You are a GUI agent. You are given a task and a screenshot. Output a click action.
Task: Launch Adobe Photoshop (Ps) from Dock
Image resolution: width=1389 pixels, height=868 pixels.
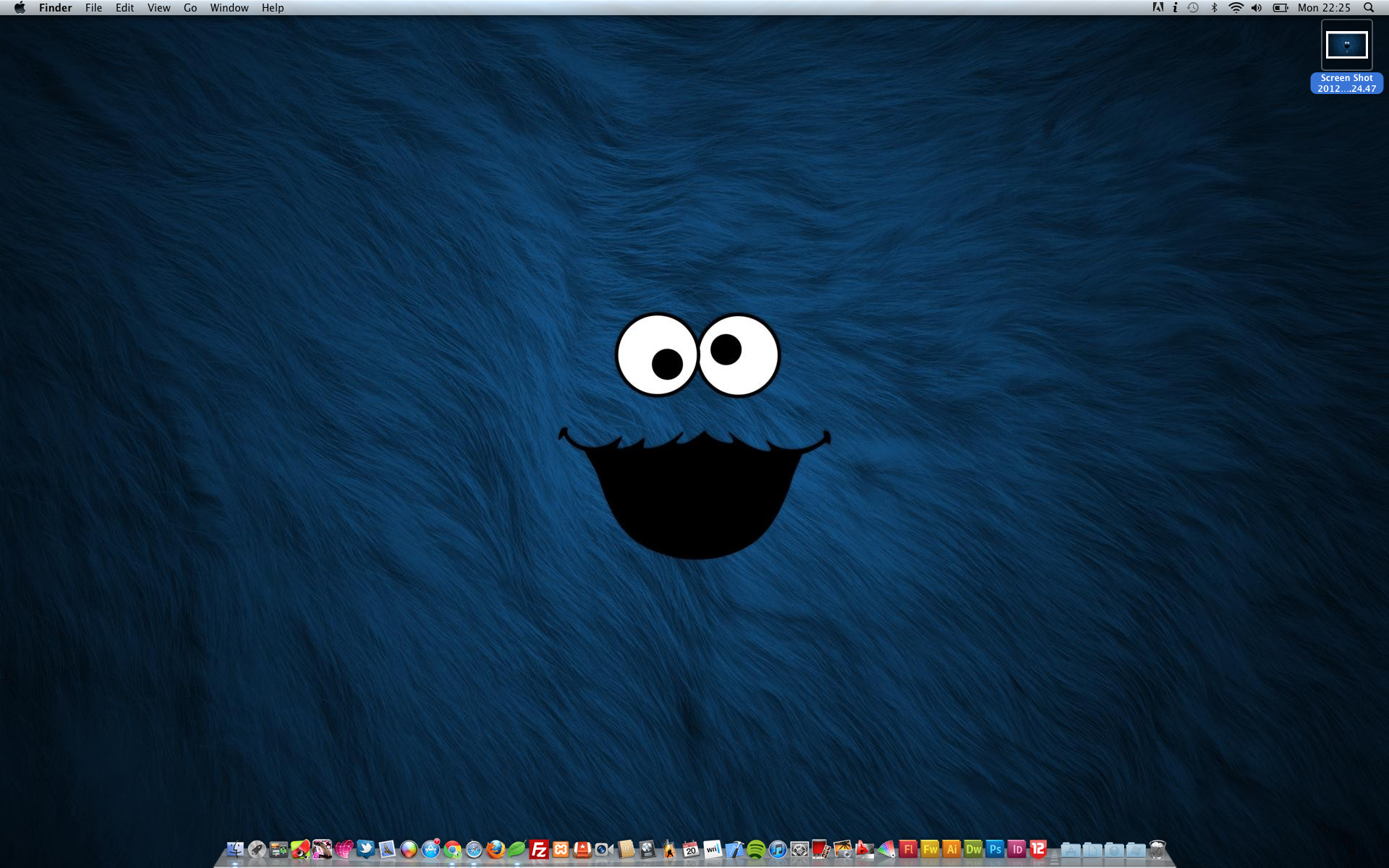click(x=995, y=849)
